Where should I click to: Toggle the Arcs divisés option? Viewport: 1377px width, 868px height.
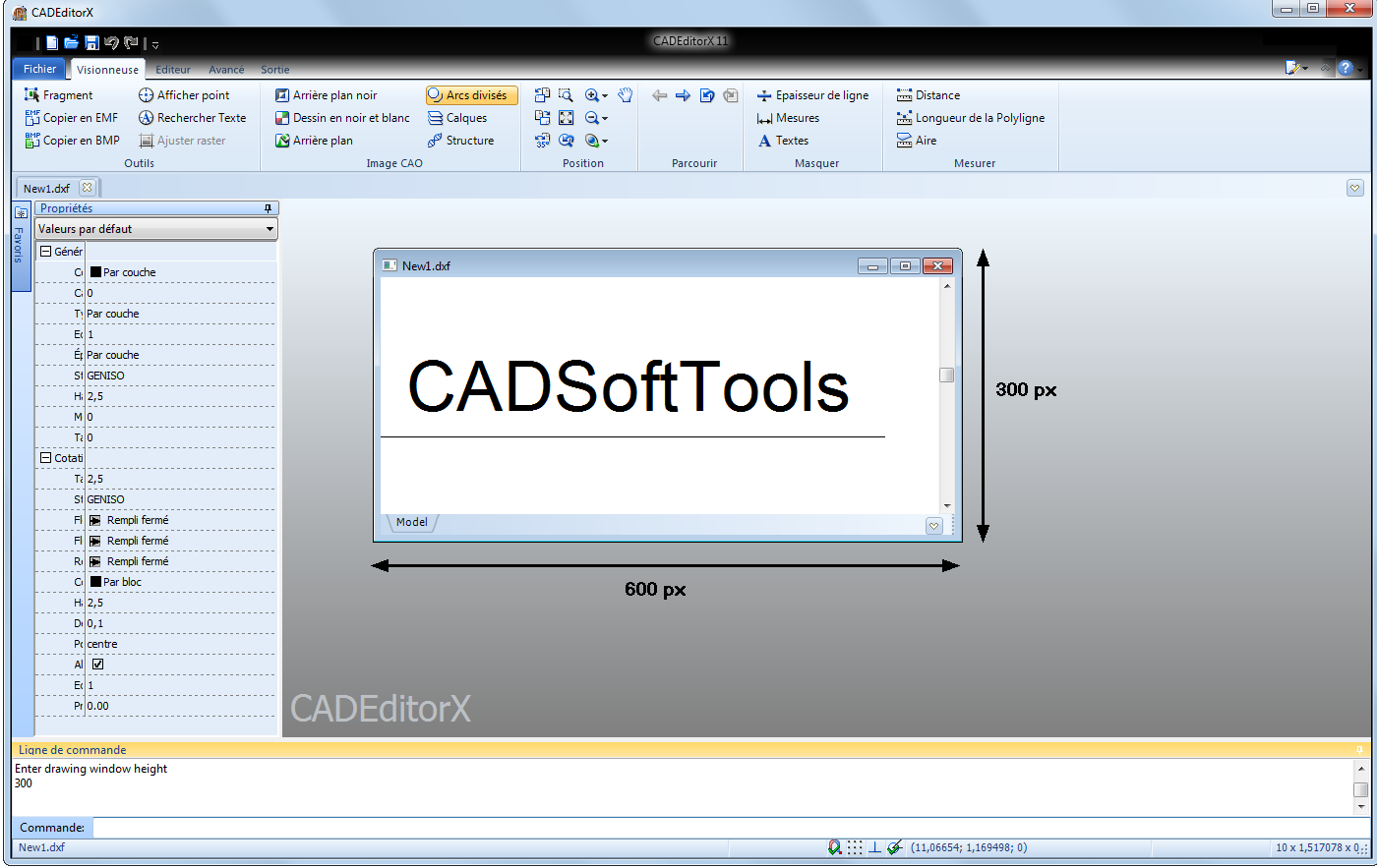471,94
